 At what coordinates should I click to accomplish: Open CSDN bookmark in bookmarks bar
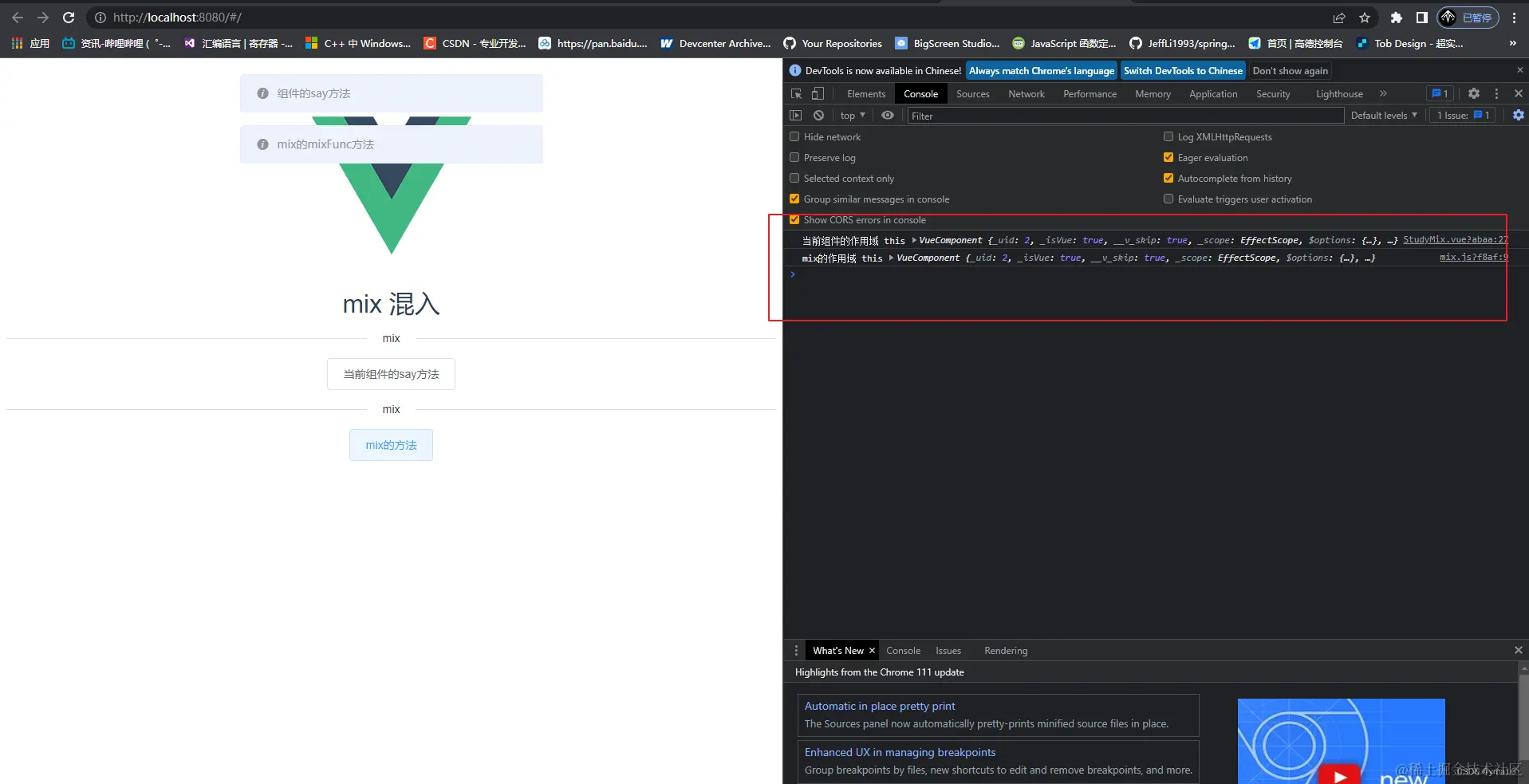[x=475, y=43]
